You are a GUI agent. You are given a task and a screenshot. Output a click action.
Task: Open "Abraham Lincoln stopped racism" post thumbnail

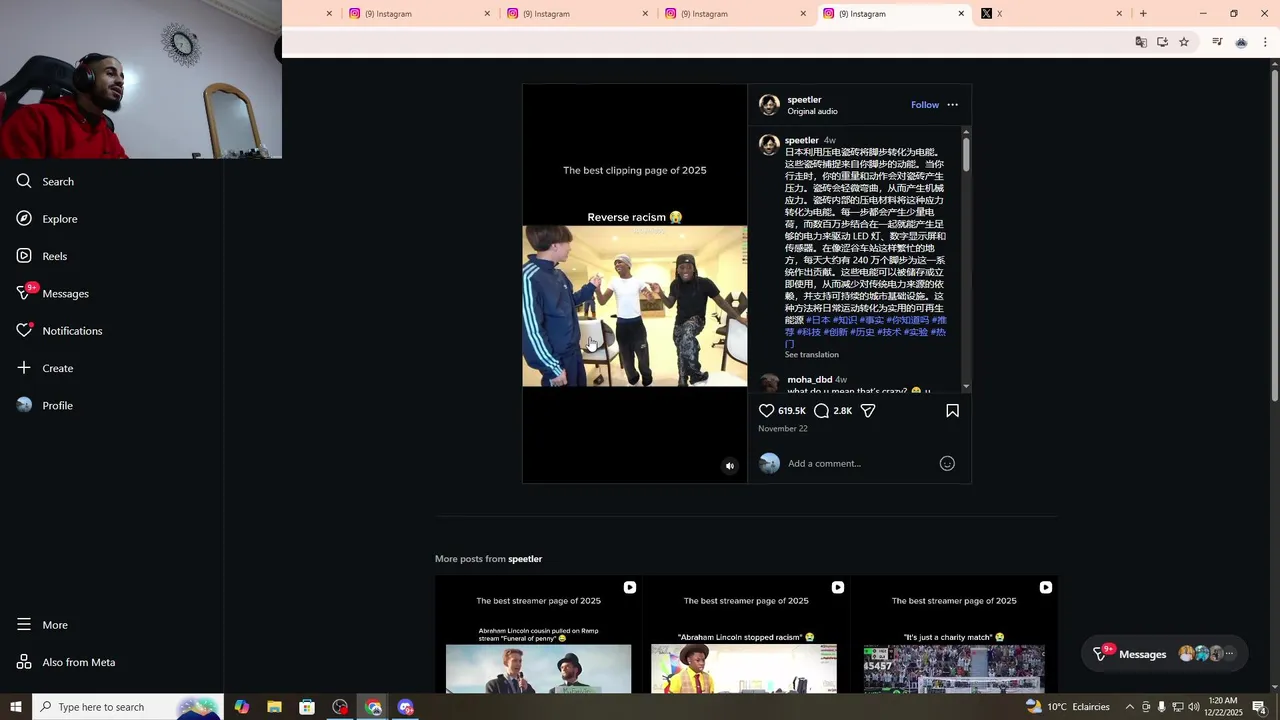tap(746, 634)
